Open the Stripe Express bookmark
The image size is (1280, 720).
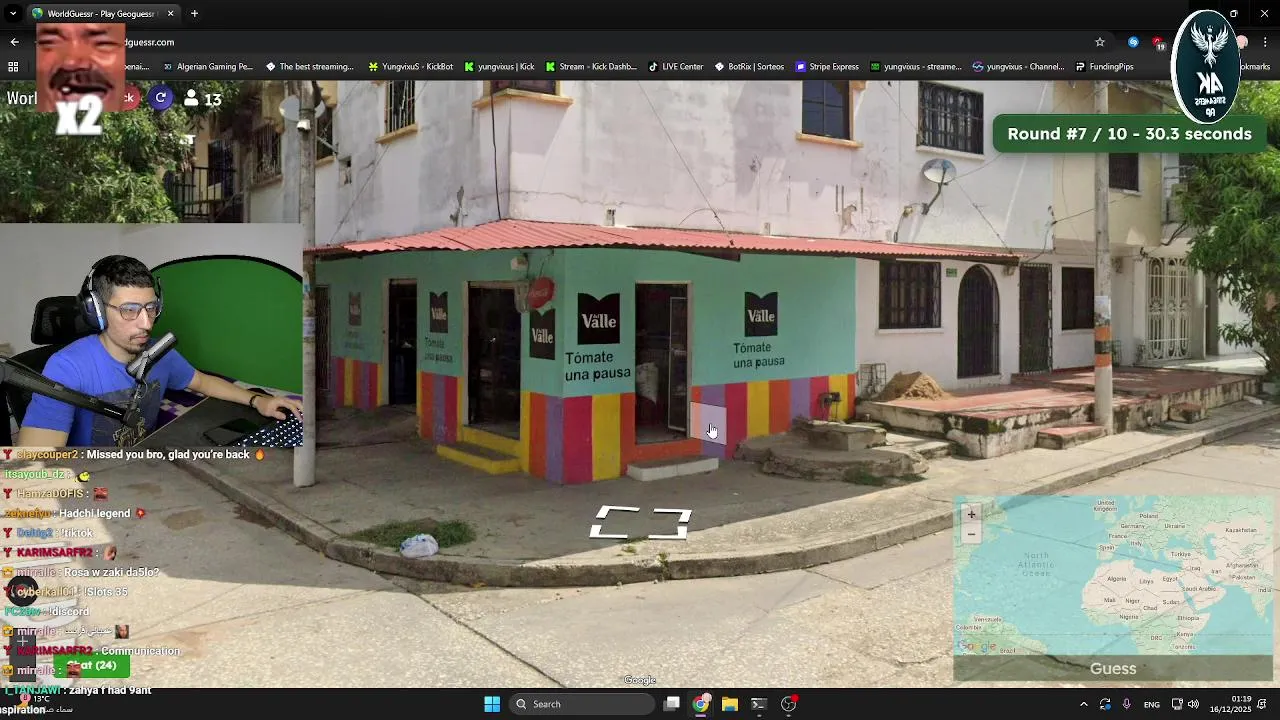[827, 67]
